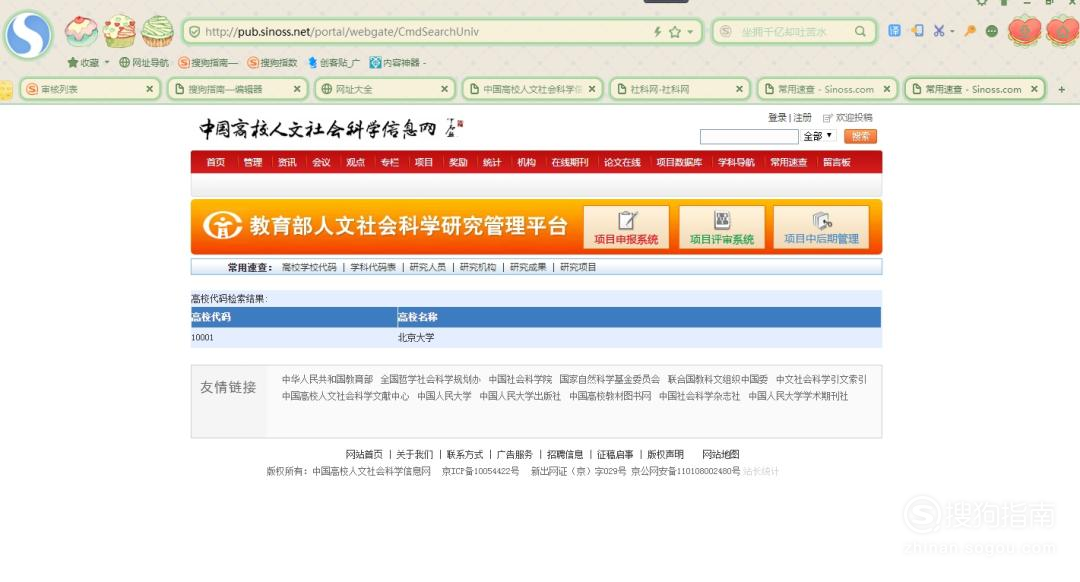Screen dimensions: 1080x582
Task: Open the 项目评审系统 button
Action: 722,227
